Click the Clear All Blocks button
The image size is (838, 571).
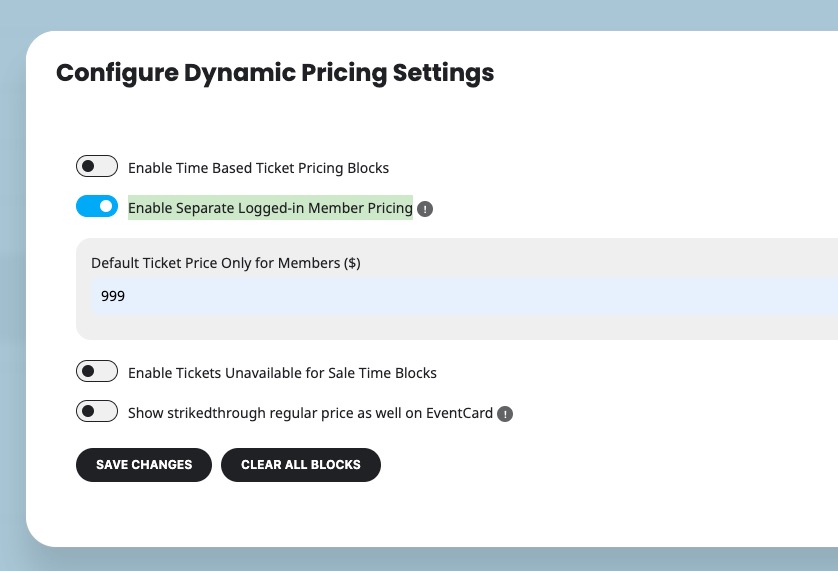click(x=301, y=465)
